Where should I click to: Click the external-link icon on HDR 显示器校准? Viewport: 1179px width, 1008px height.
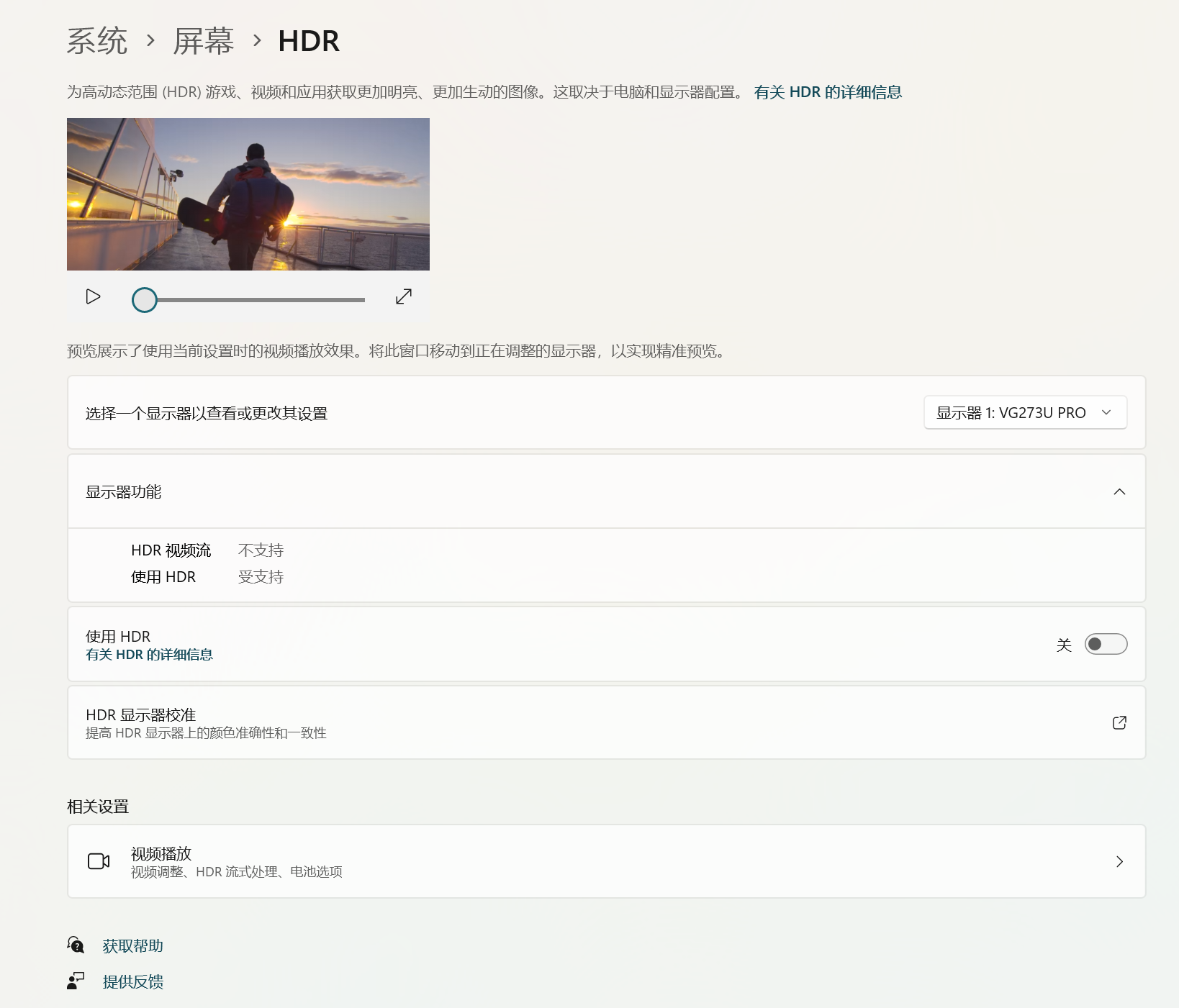[x=1119, y=722]
